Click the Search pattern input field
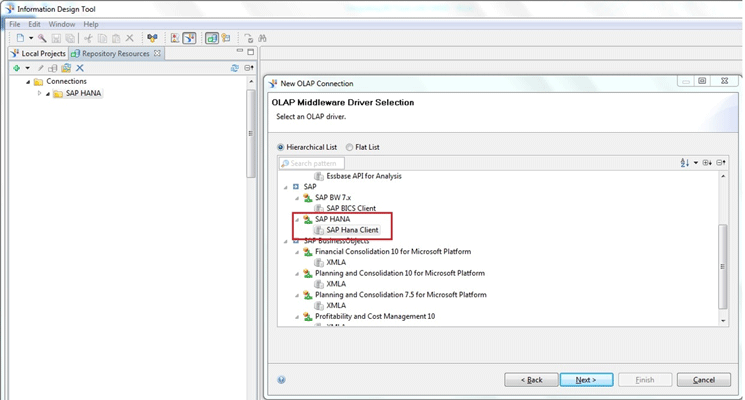The height and width of the screenshot is (400, 745). [x=312, y=163]
